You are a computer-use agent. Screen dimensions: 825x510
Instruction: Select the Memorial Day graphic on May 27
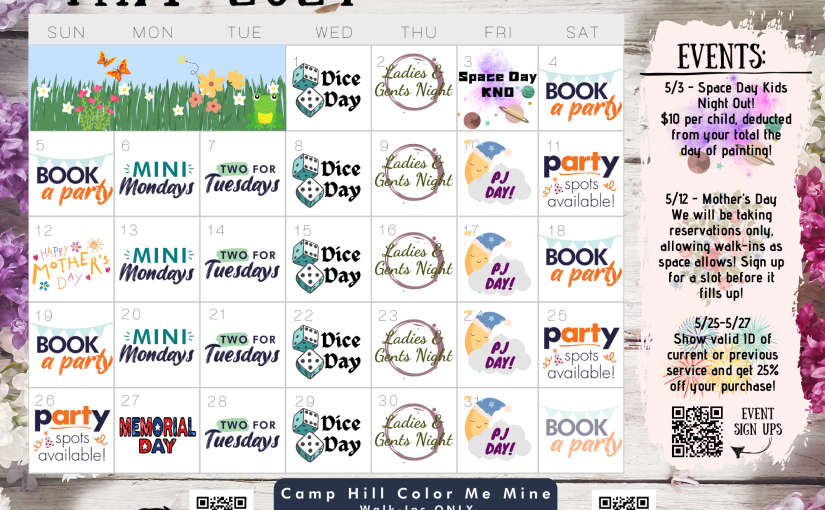157,435
